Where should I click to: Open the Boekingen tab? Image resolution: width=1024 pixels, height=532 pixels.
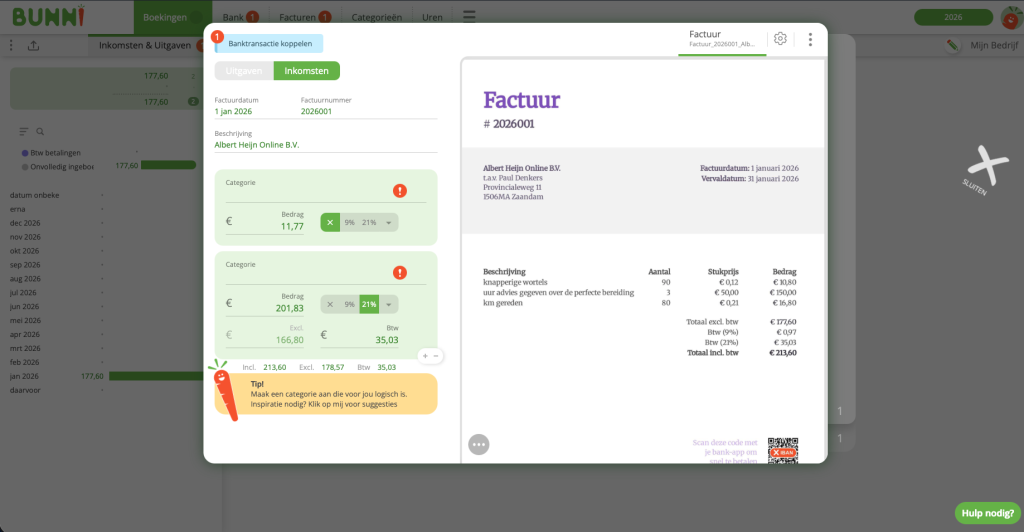[x=172, y=17]
